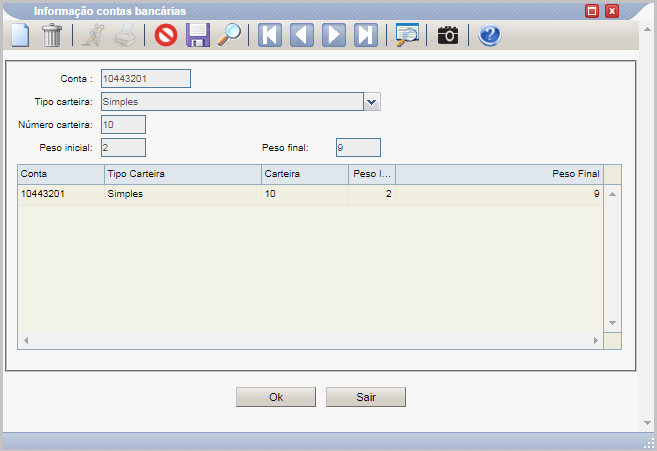Click the Sair button

tap(366, 397)
